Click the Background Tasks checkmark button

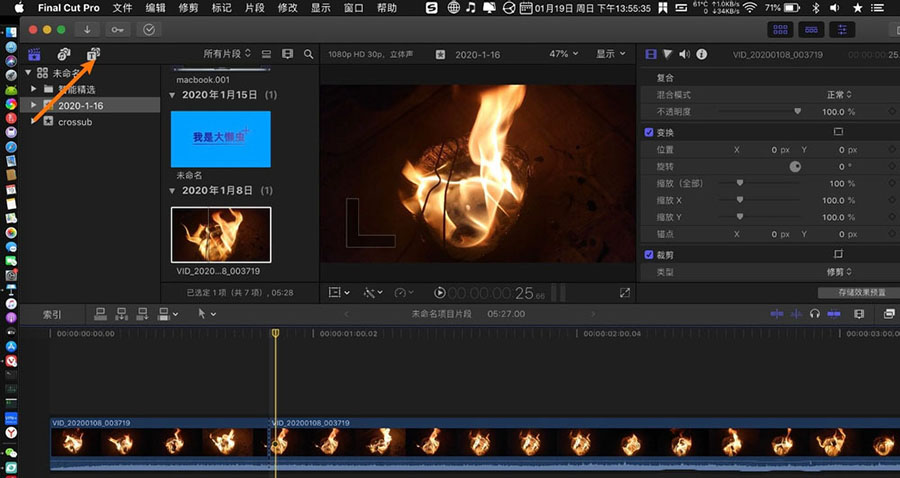(x=149, y=29)
